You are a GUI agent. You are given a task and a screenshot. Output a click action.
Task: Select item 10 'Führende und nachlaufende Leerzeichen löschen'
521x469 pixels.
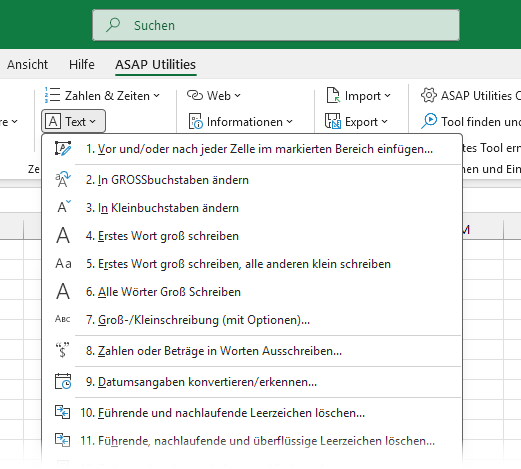[252, 413]
